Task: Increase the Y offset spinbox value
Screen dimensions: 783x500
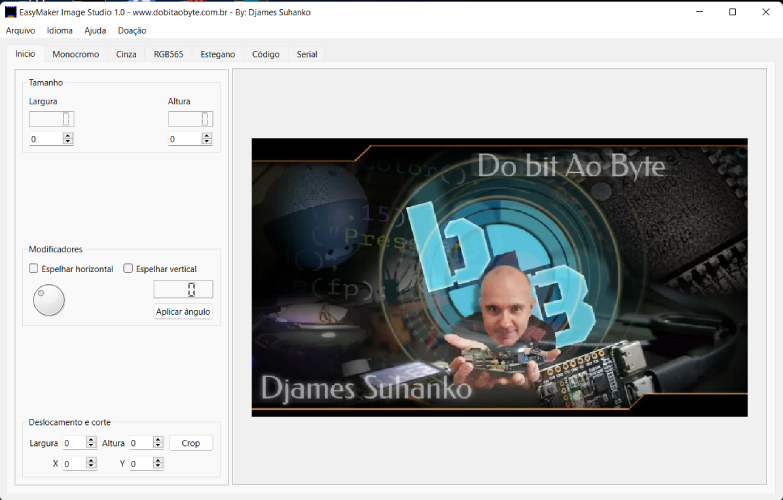Action: 158,460
